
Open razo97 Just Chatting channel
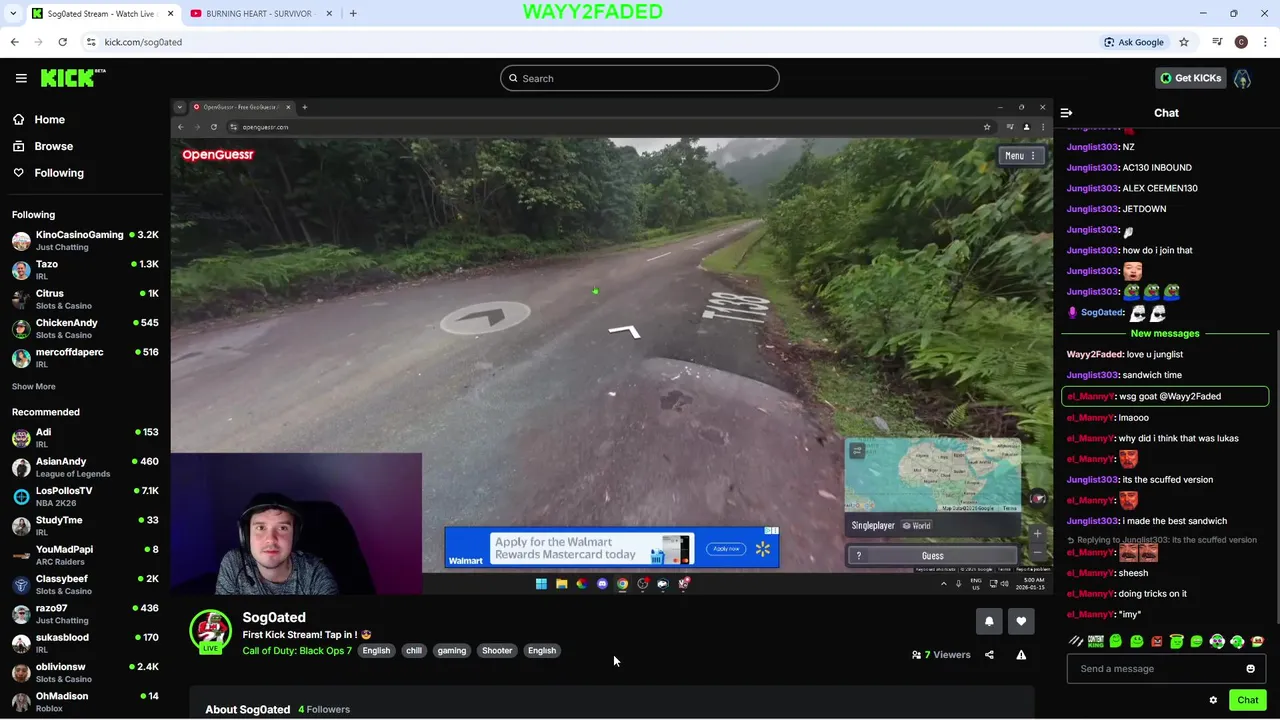click(x=85, y=613)
